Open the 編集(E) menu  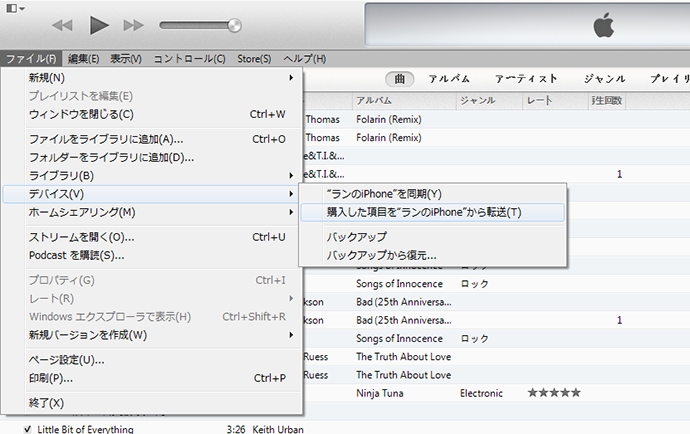[84, 59]
